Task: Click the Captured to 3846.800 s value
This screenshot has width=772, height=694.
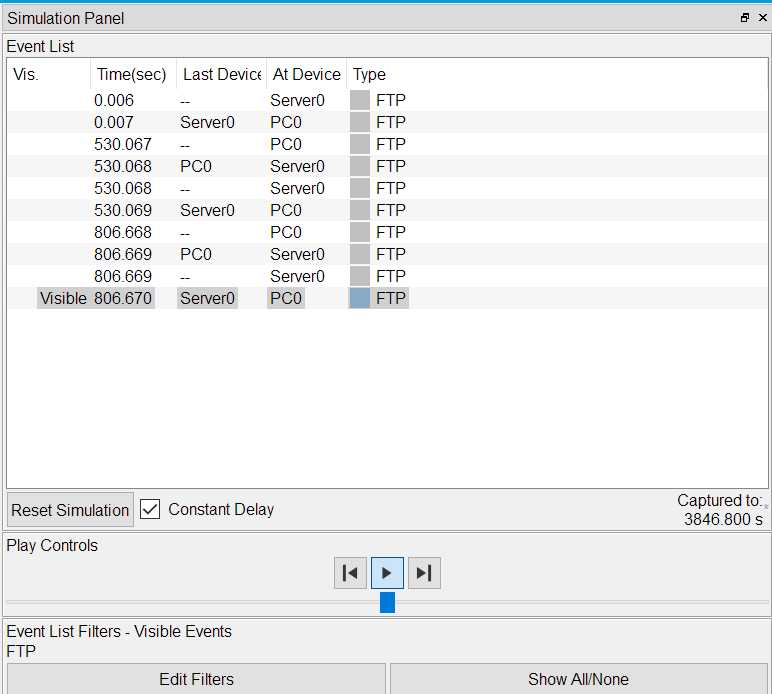Action: [723, 519]
